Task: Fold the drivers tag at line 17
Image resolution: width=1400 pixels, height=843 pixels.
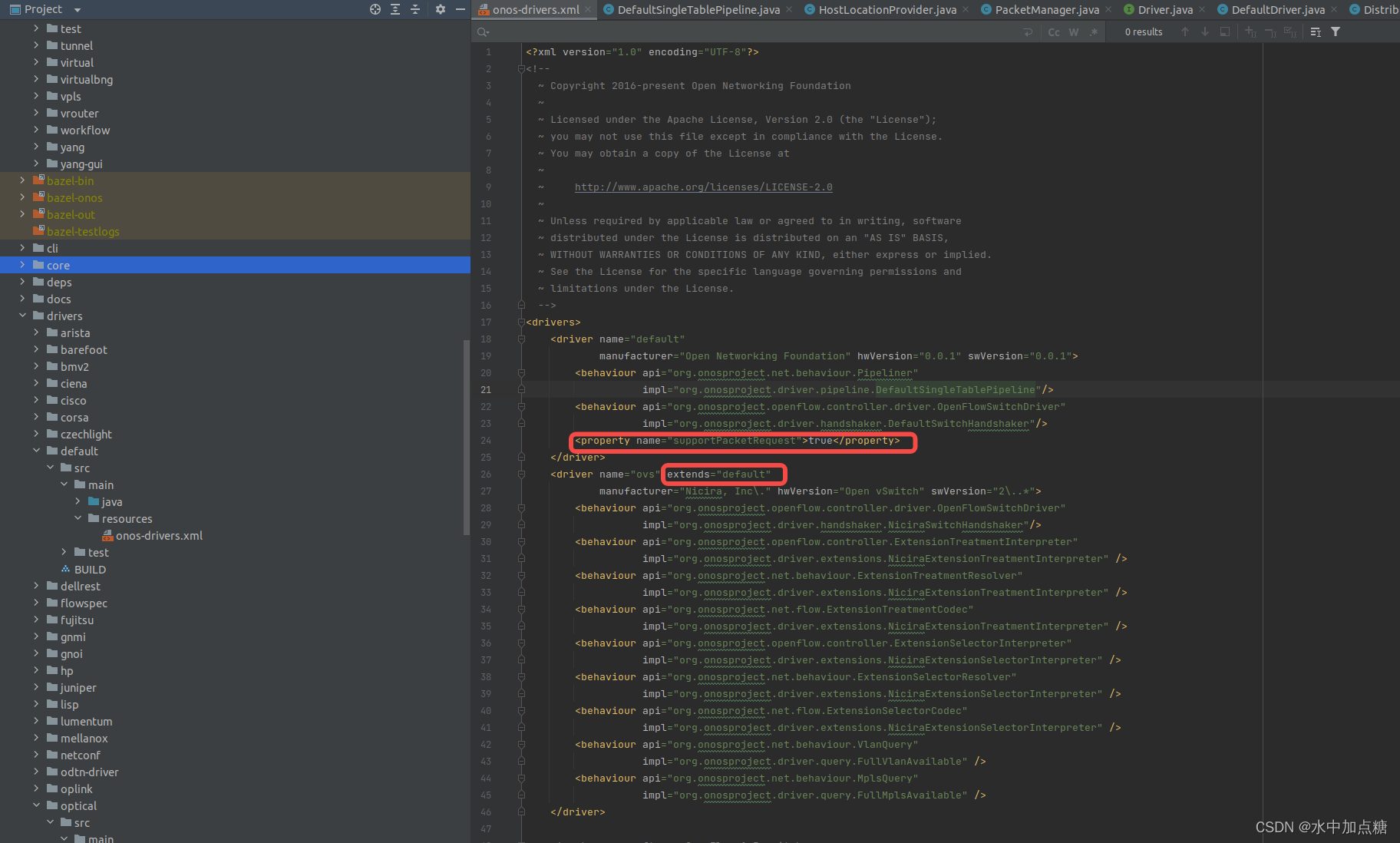Action: click(x=521, y=322)
